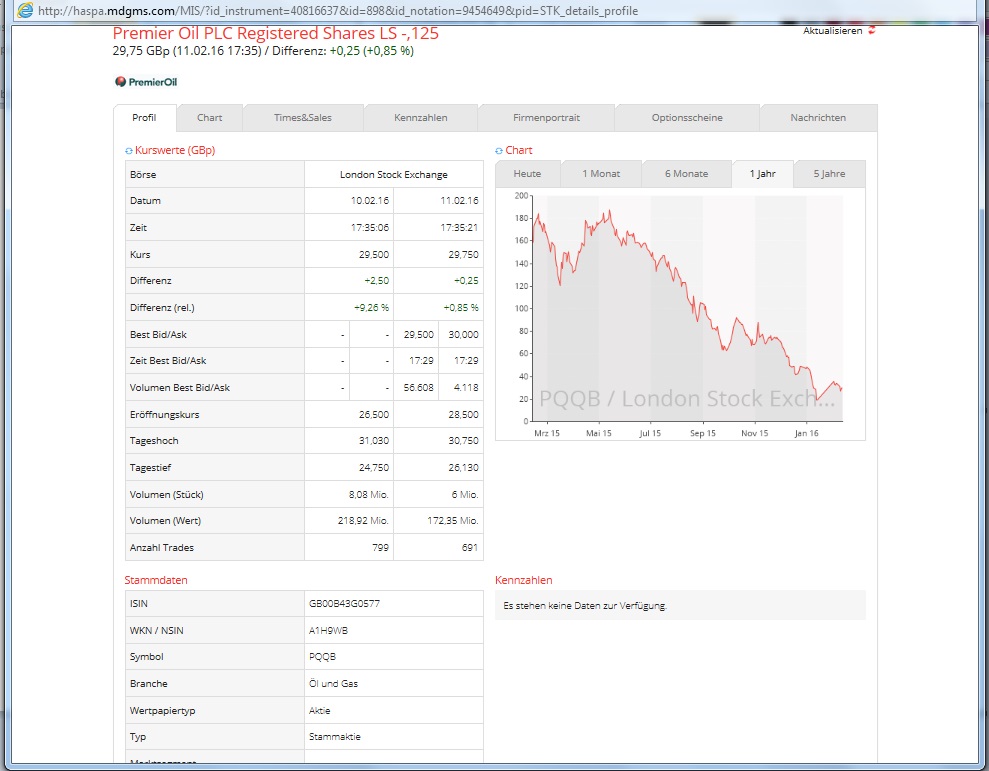Screen dimensions: 989x771
Task: Switch chart period to 1 Jahr
Action: pos(762,173)
